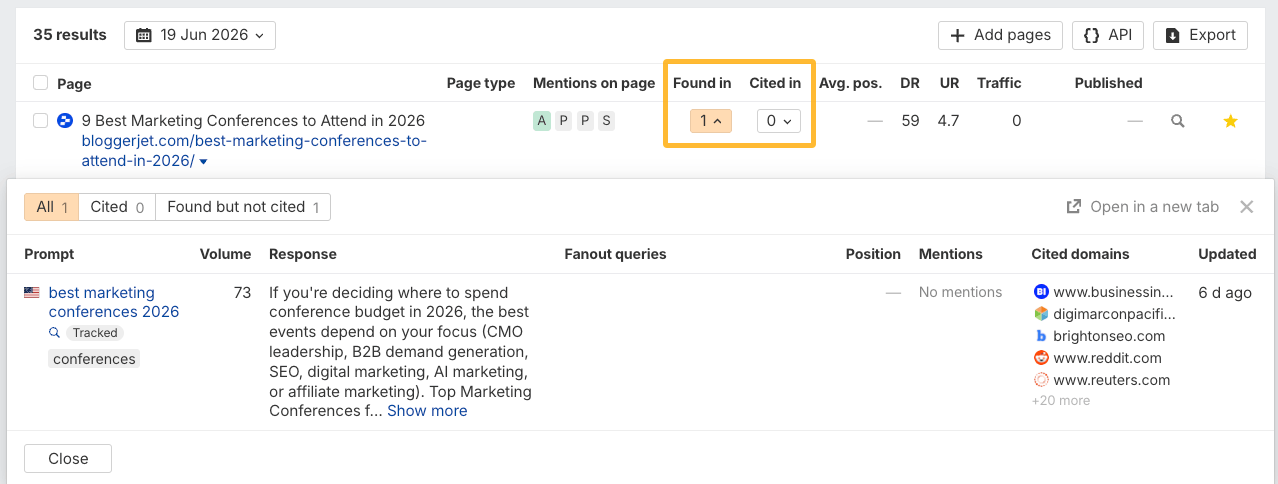
Task: Click the BrightonSEO domain icon
Action: [1041, 336]
